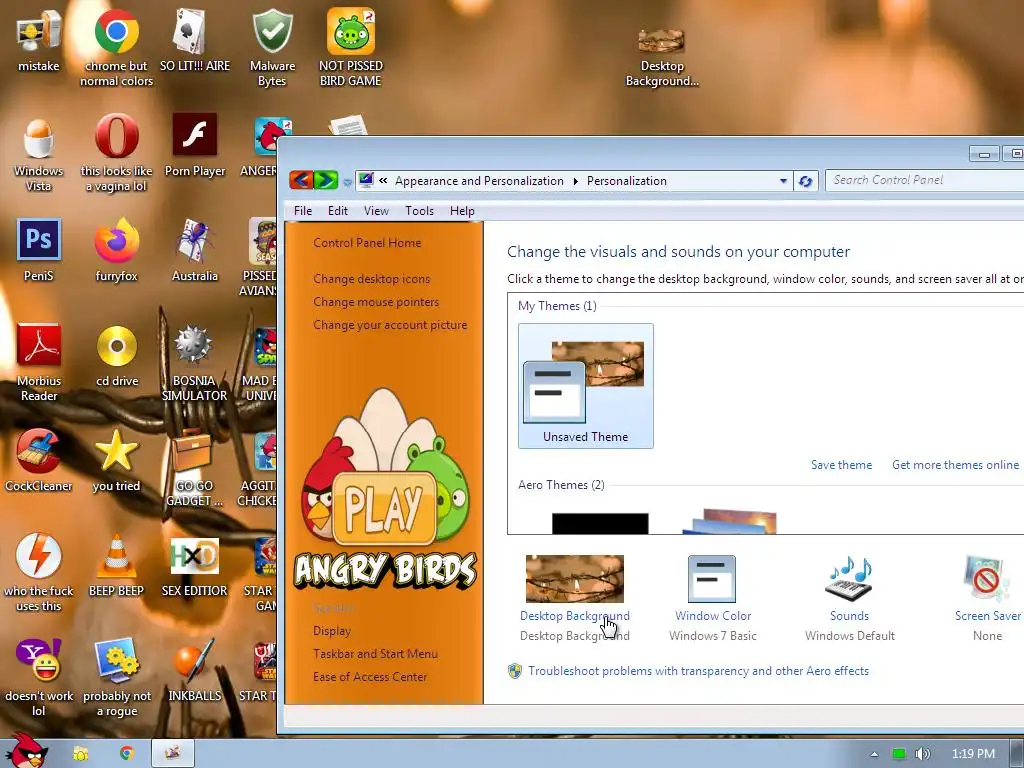This screenshot has height=768, width=1024.
Task: Go to Control Panel Home
Action: [x=367, y=243]
